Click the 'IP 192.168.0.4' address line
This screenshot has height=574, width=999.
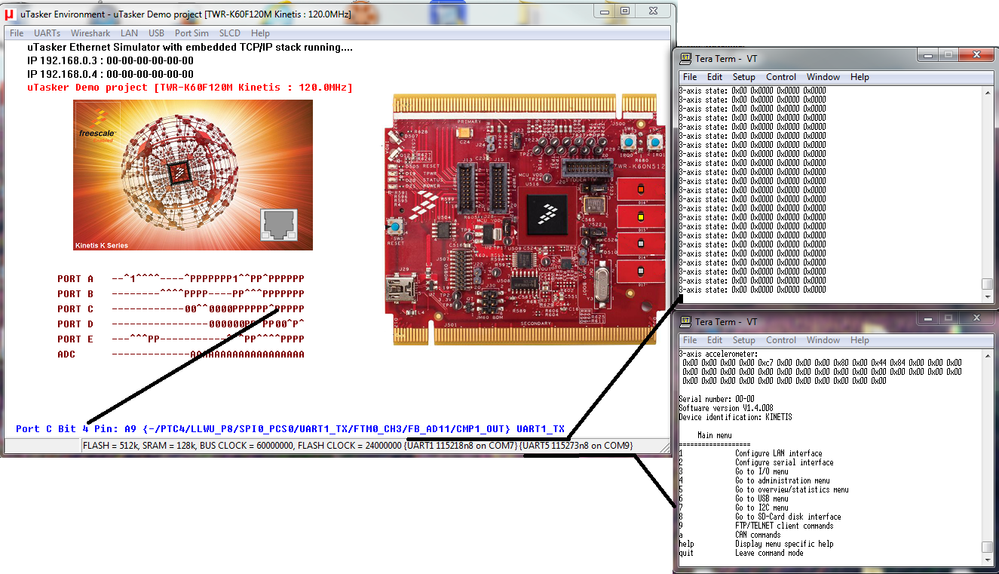click(110, 74)
